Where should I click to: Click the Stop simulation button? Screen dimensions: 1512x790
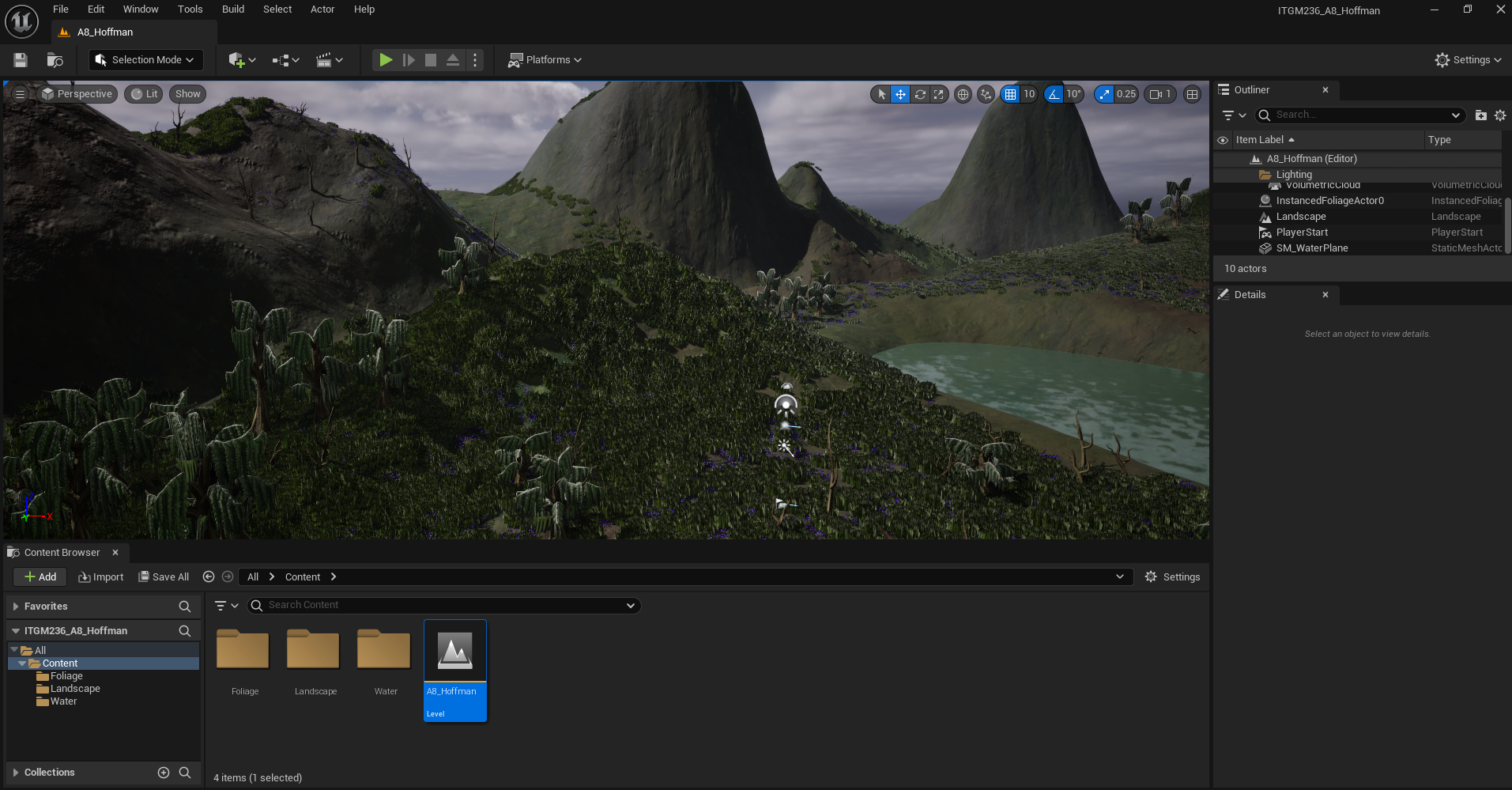(431, 60)
